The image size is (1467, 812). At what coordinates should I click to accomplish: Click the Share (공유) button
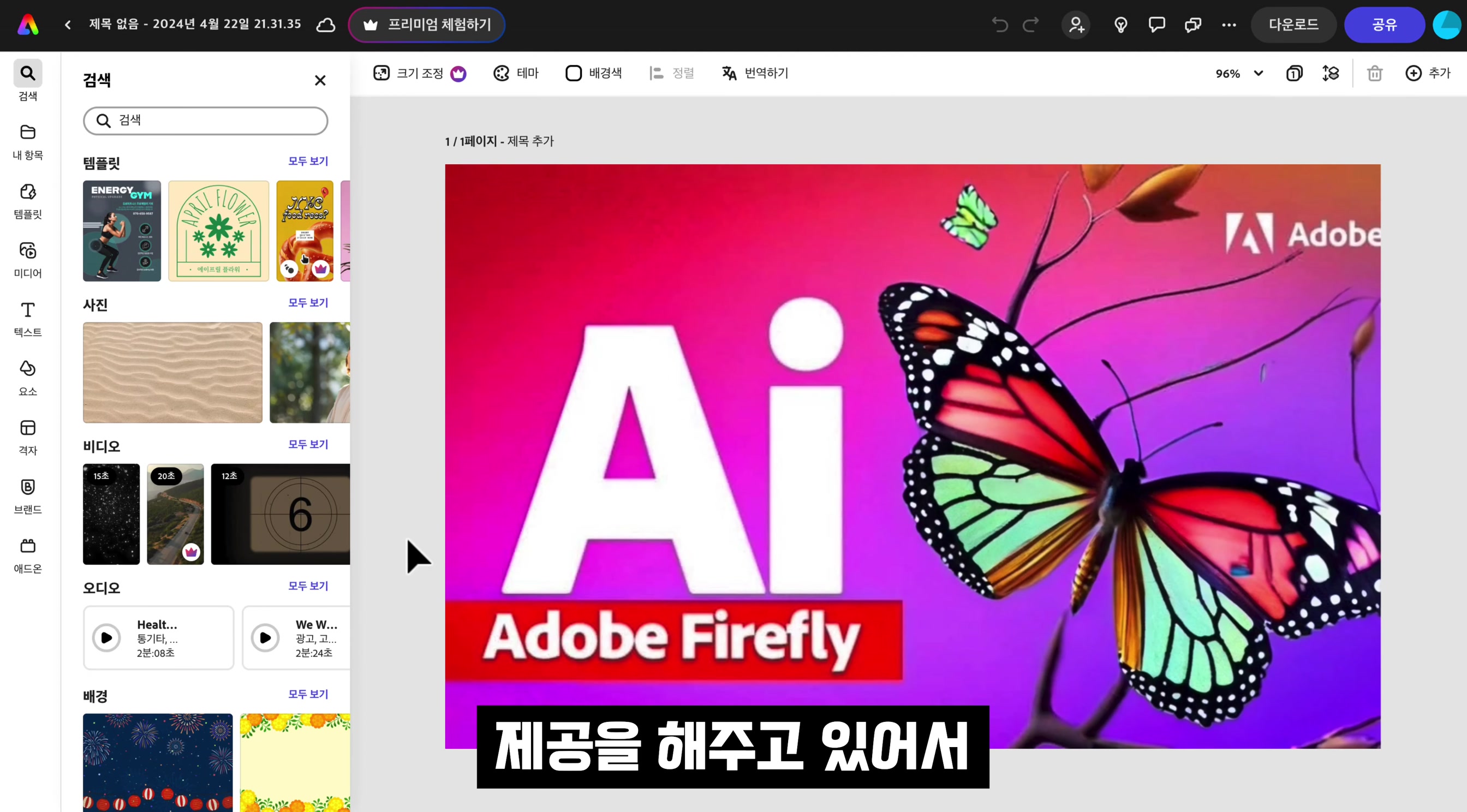click(1385, 25)
